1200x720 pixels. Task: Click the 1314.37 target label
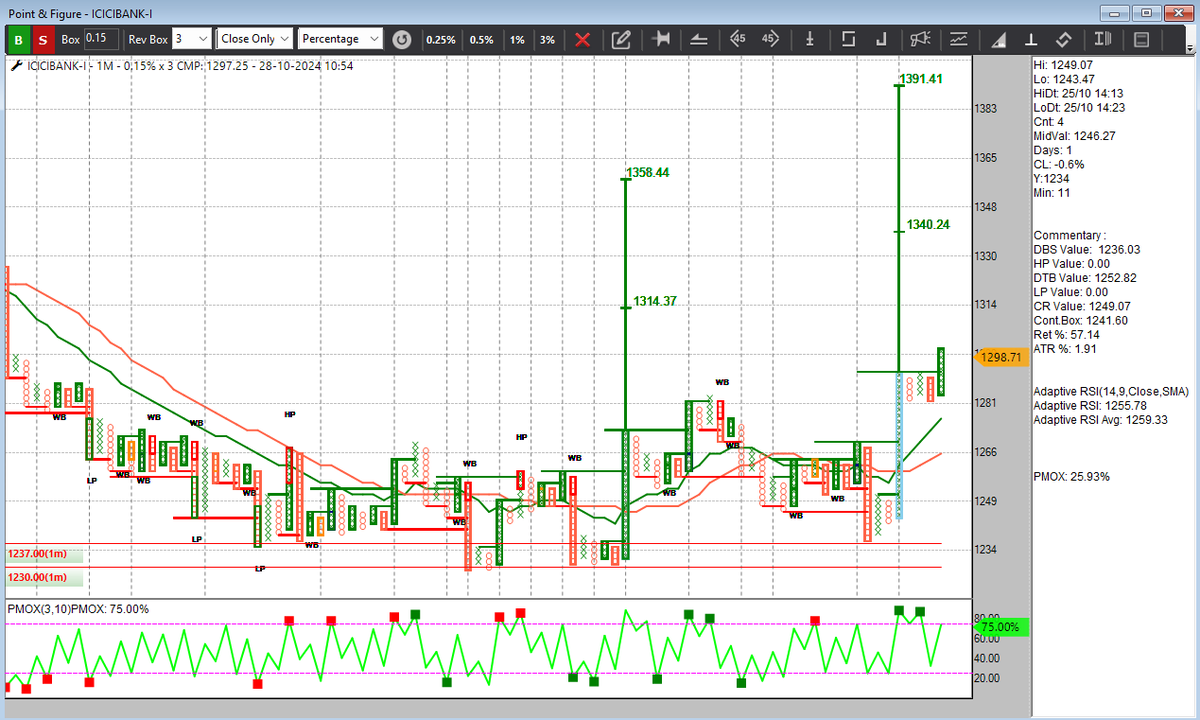point(655,301)
